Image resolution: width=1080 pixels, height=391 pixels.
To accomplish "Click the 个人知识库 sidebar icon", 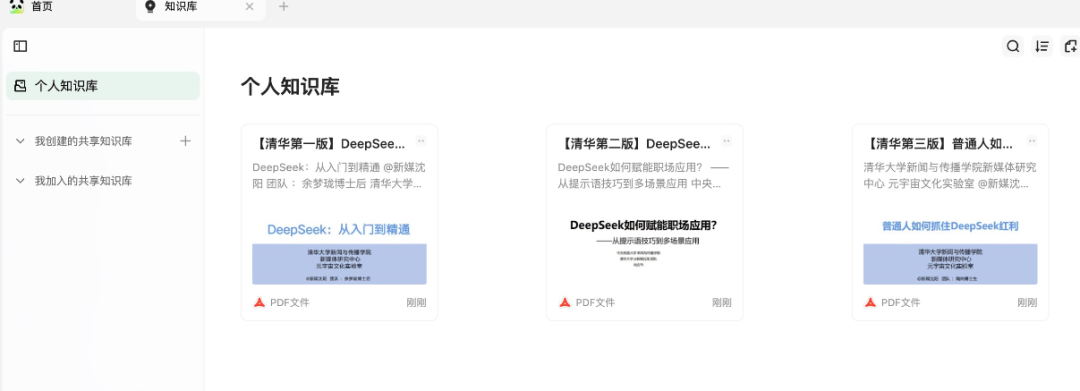I will pos(21,86).
